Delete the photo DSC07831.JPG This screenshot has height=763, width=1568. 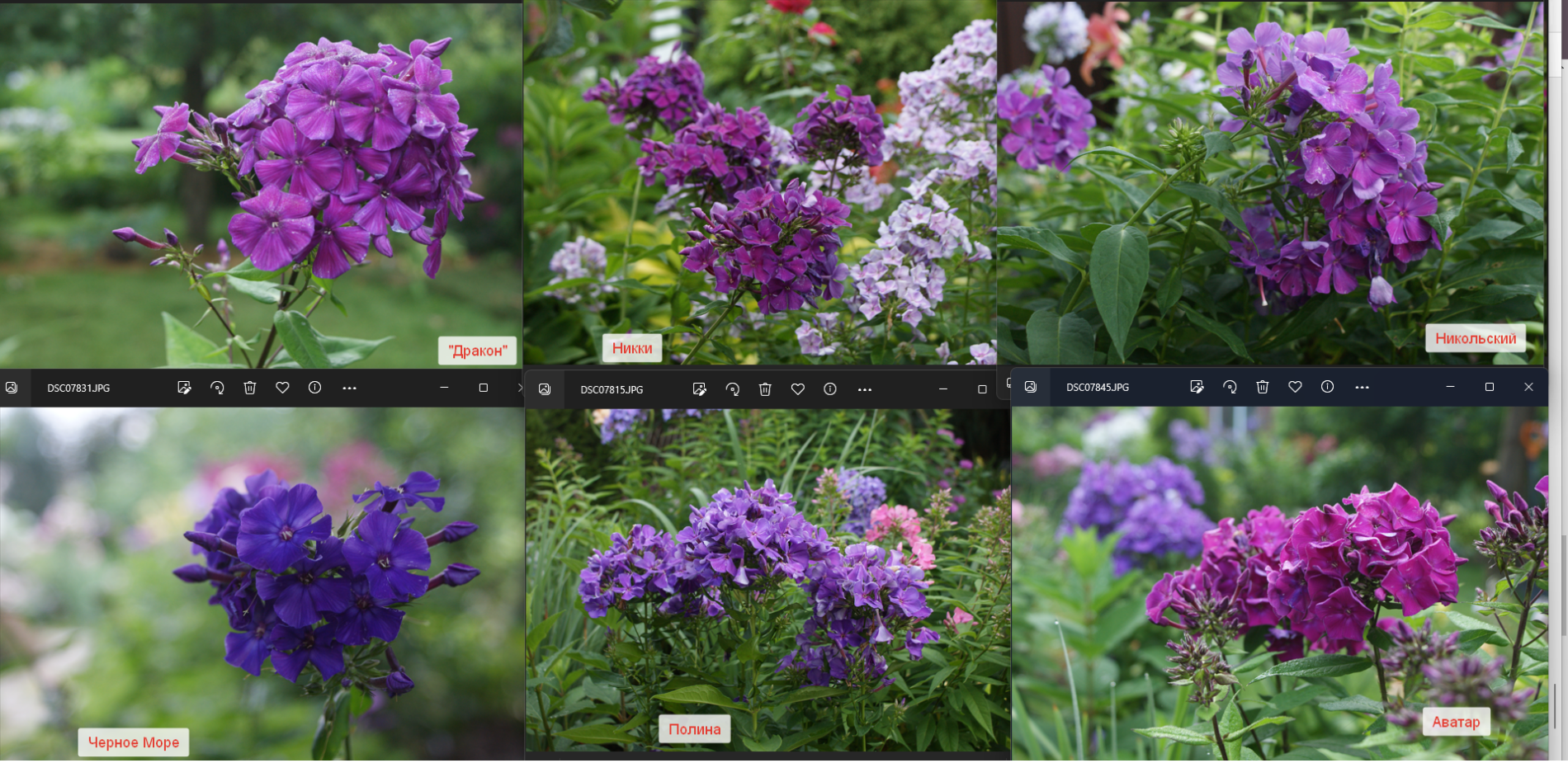click(x=250, y=388)
